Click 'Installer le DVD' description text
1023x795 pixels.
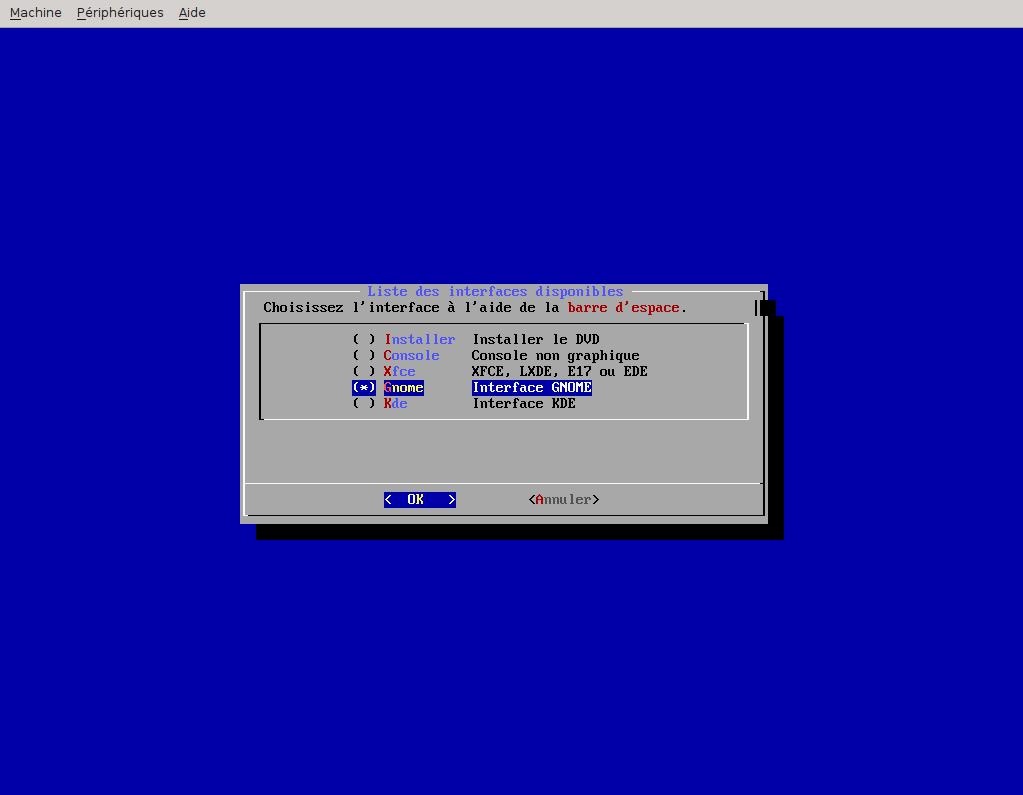pyautogui.click(x=536, y=339)
